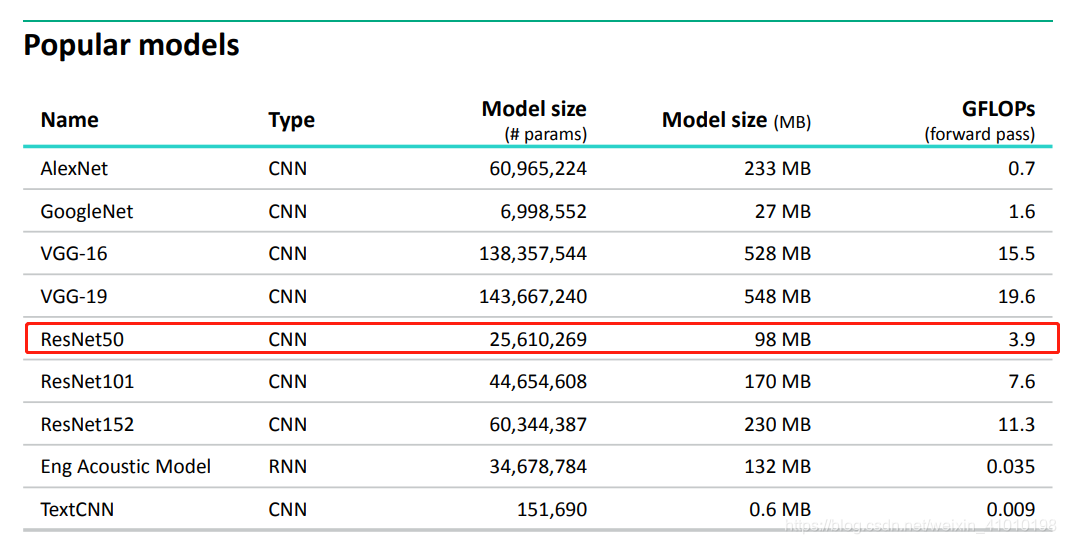Click the 'Popular models' heading

(131, 46)
